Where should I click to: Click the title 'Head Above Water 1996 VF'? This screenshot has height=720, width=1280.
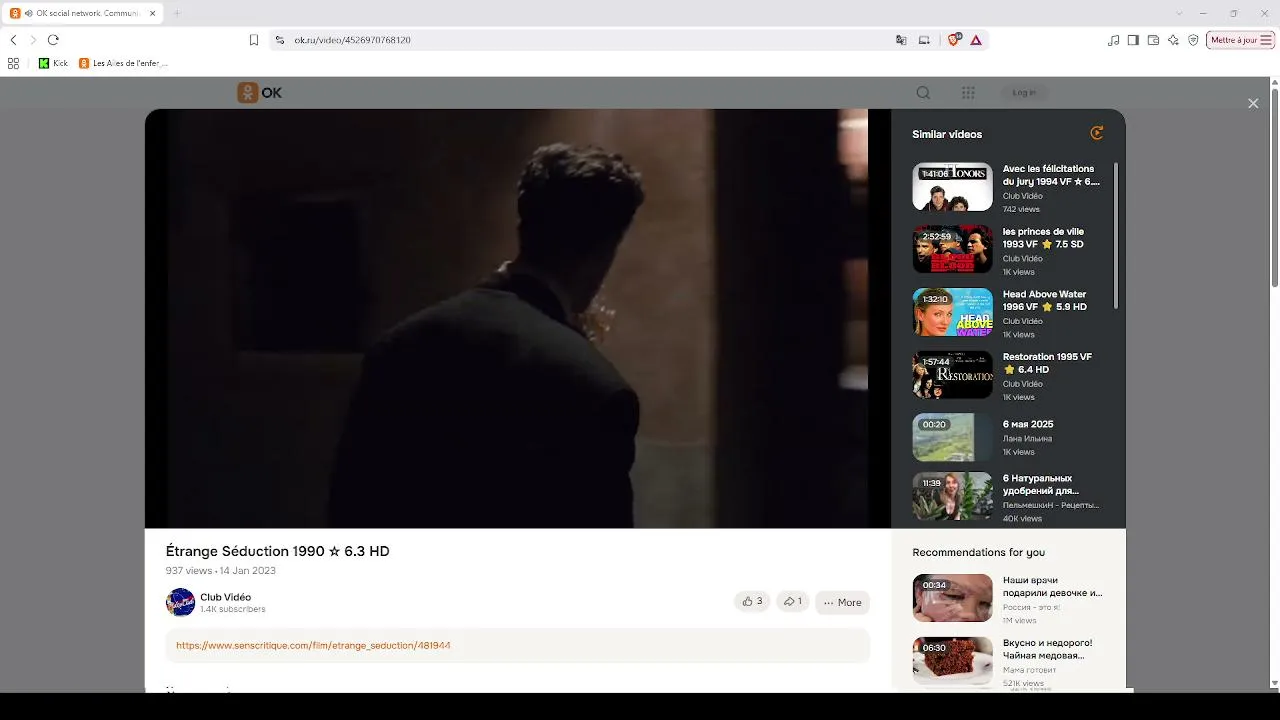click(x=1045, y=301)
